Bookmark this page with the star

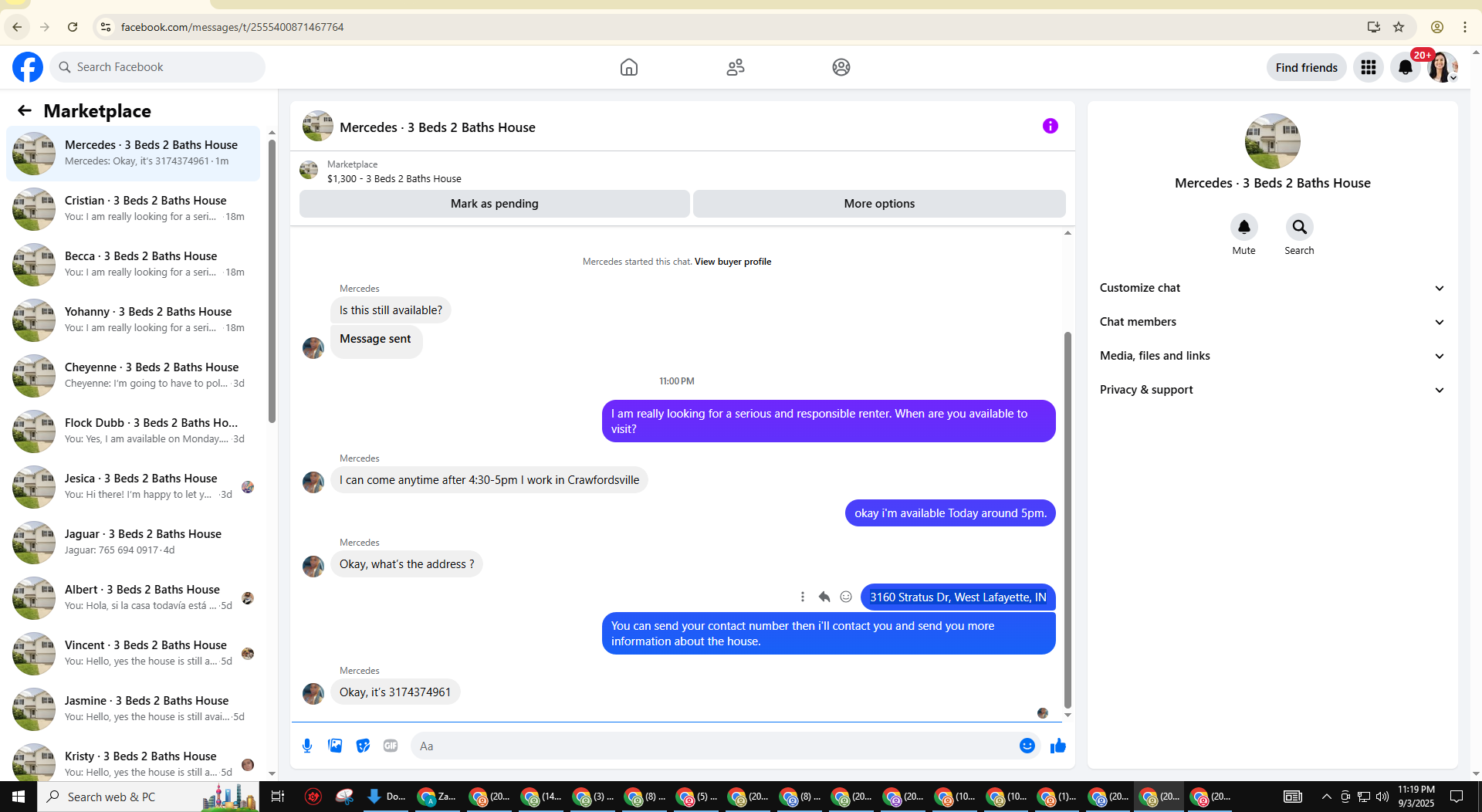click(x=1399, y=27)
